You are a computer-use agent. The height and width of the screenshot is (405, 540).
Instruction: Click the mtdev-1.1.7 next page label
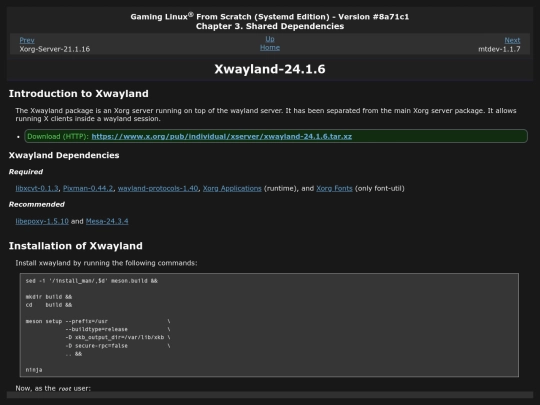[x=499, y=49]
